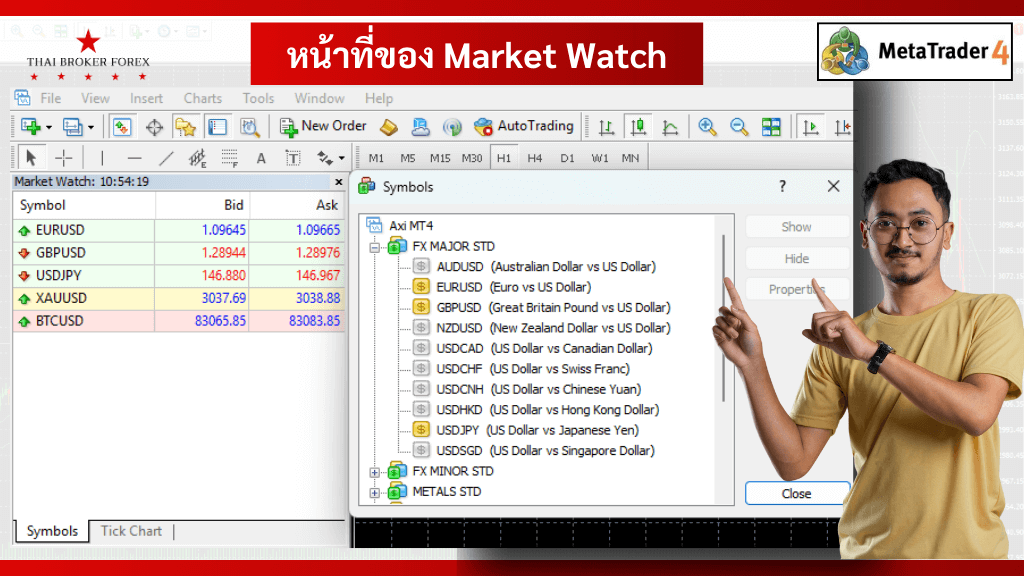This screenshot has width=1024, height=576.
Task: Click the Hide button in Symbols
Action: pyautogui.click(x=797, y=259)
